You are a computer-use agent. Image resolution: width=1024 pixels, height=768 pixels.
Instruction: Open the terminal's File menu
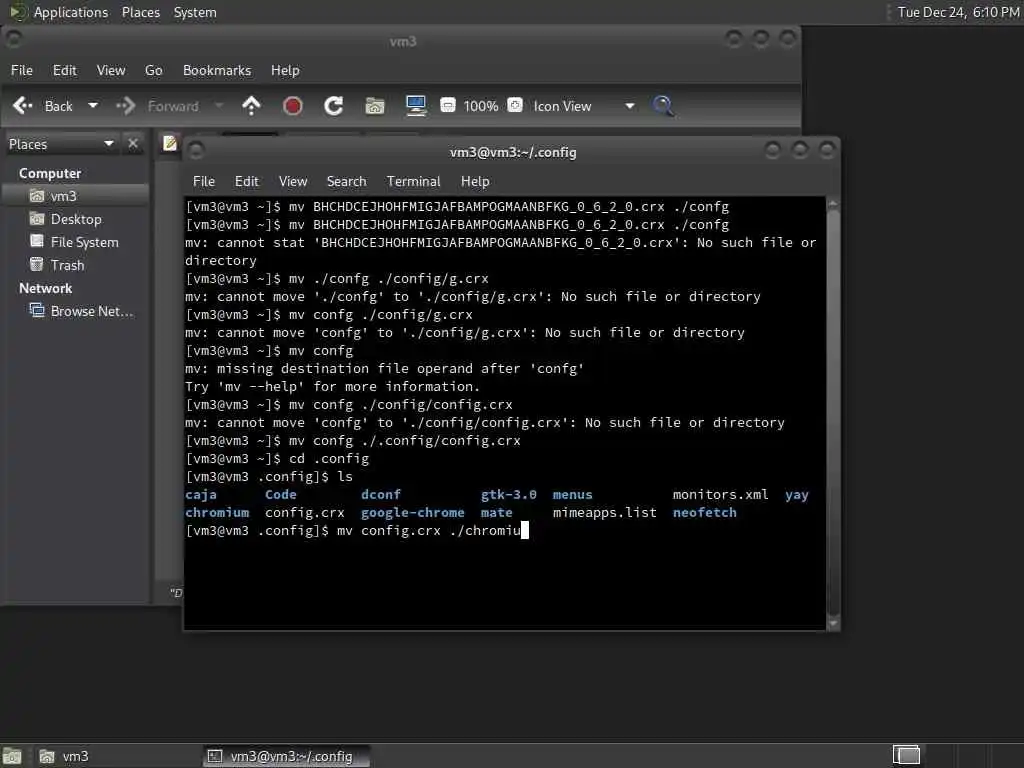pos(204,182)
